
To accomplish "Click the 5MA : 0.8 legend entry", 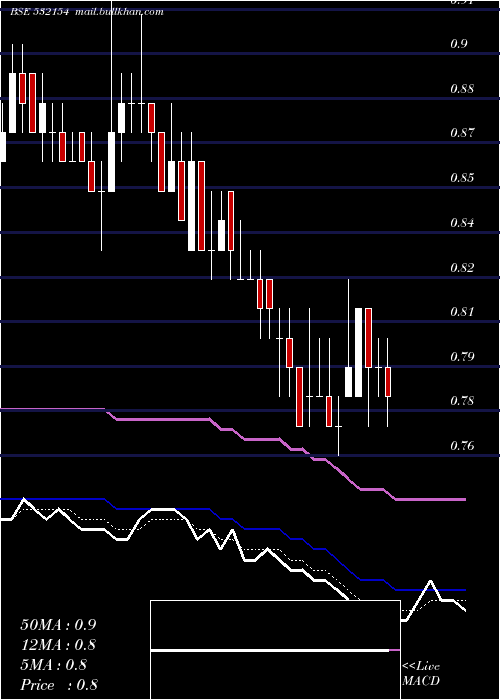I will (x=54, y=665).
